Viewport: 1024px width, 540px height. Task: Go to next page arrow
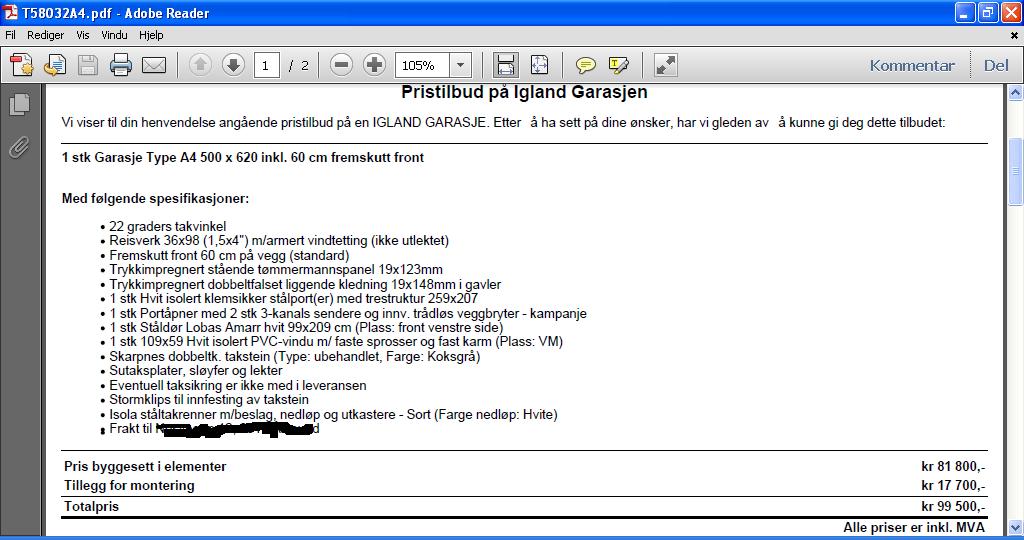click(233, 66)
